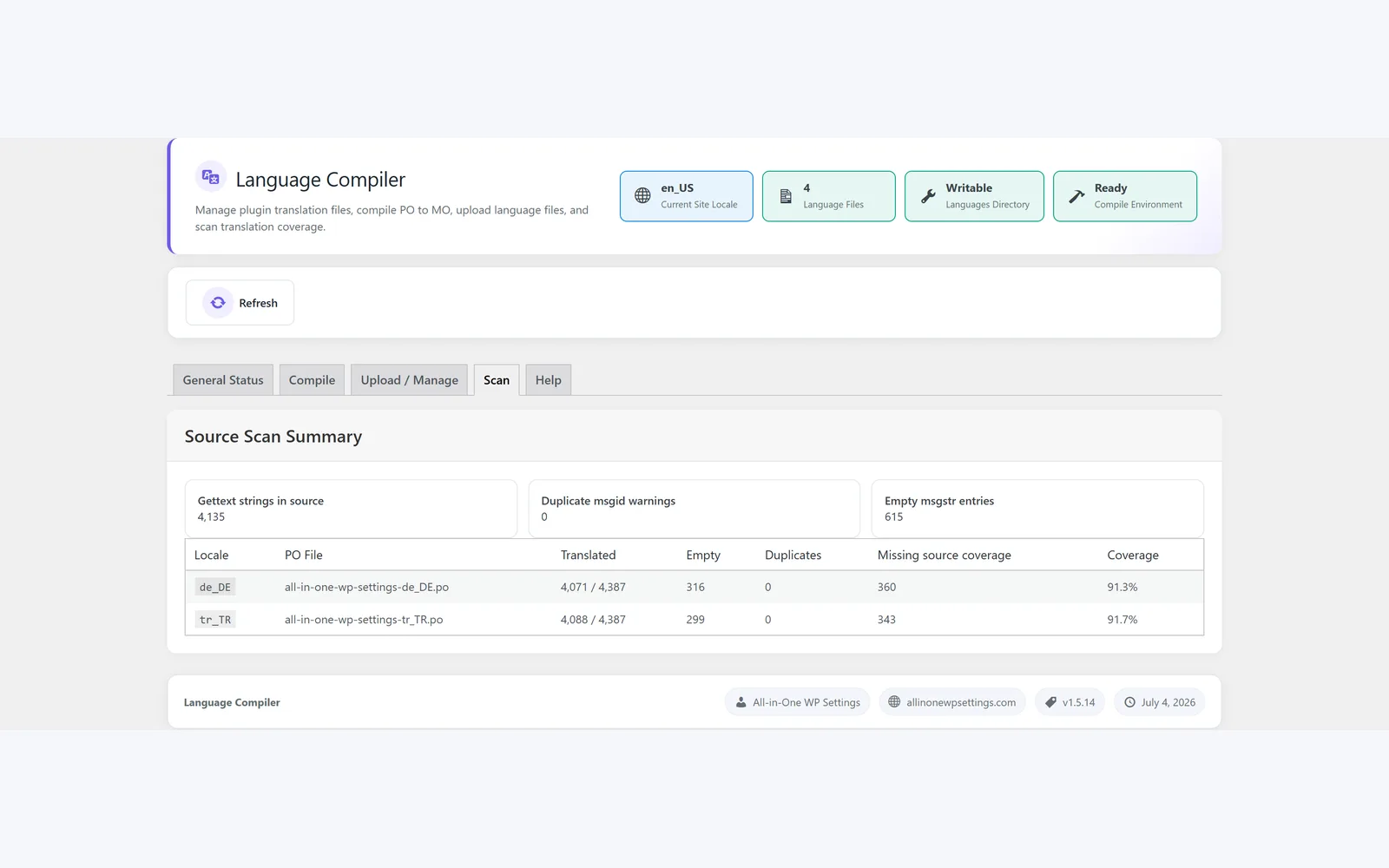Click the de_DE locale code

click(215, 587)
